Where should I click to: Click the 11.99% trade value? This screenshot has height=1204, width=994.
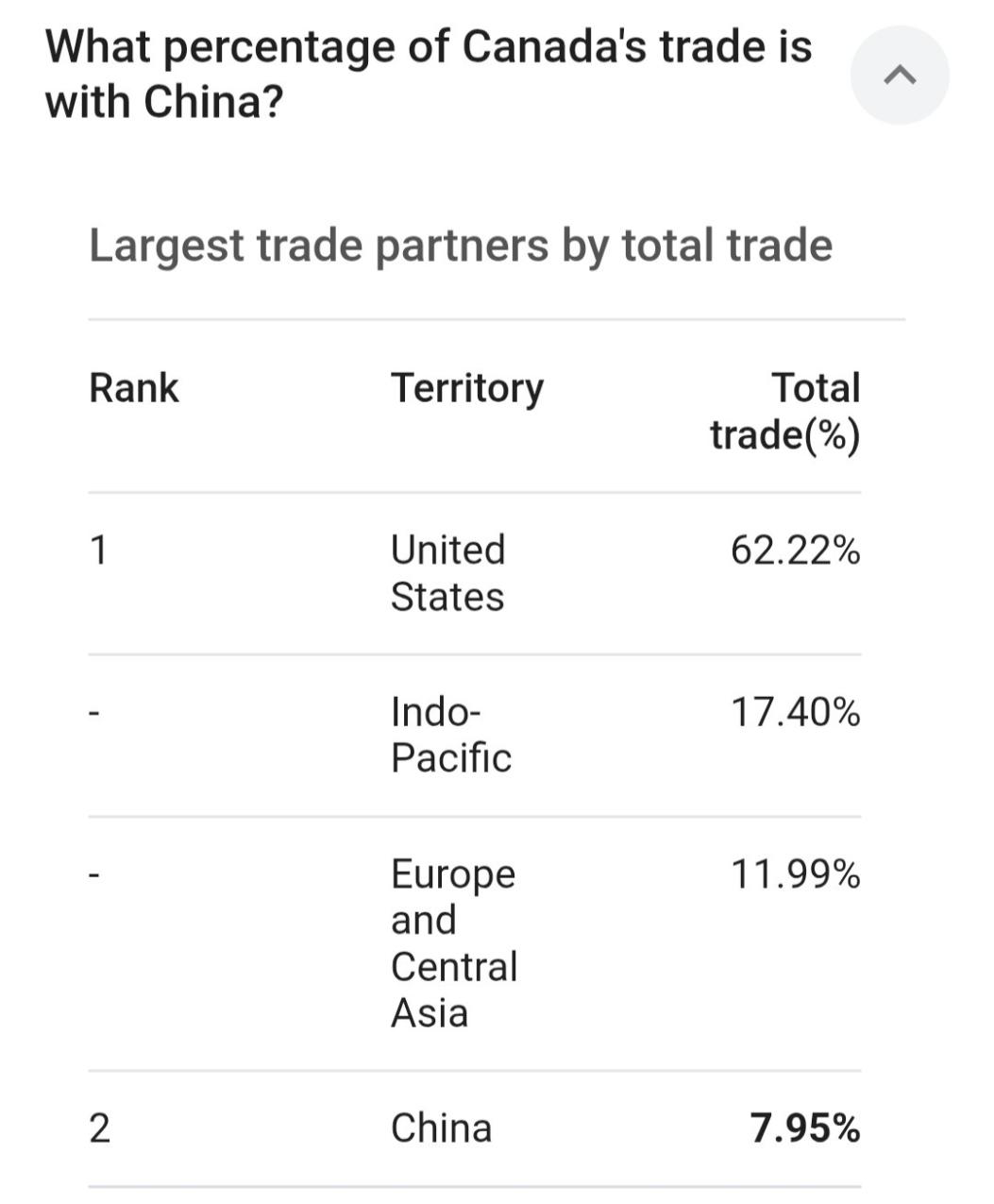coord(795,875)
